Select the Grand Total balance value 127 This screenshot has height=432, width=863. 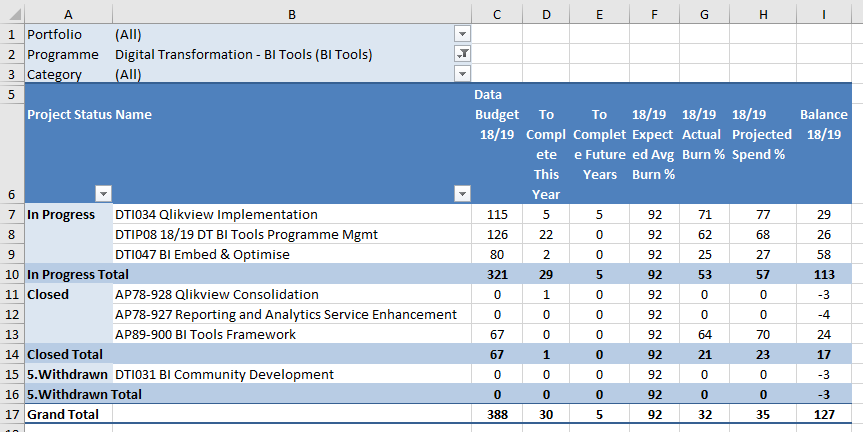click(x=823, y=414)
